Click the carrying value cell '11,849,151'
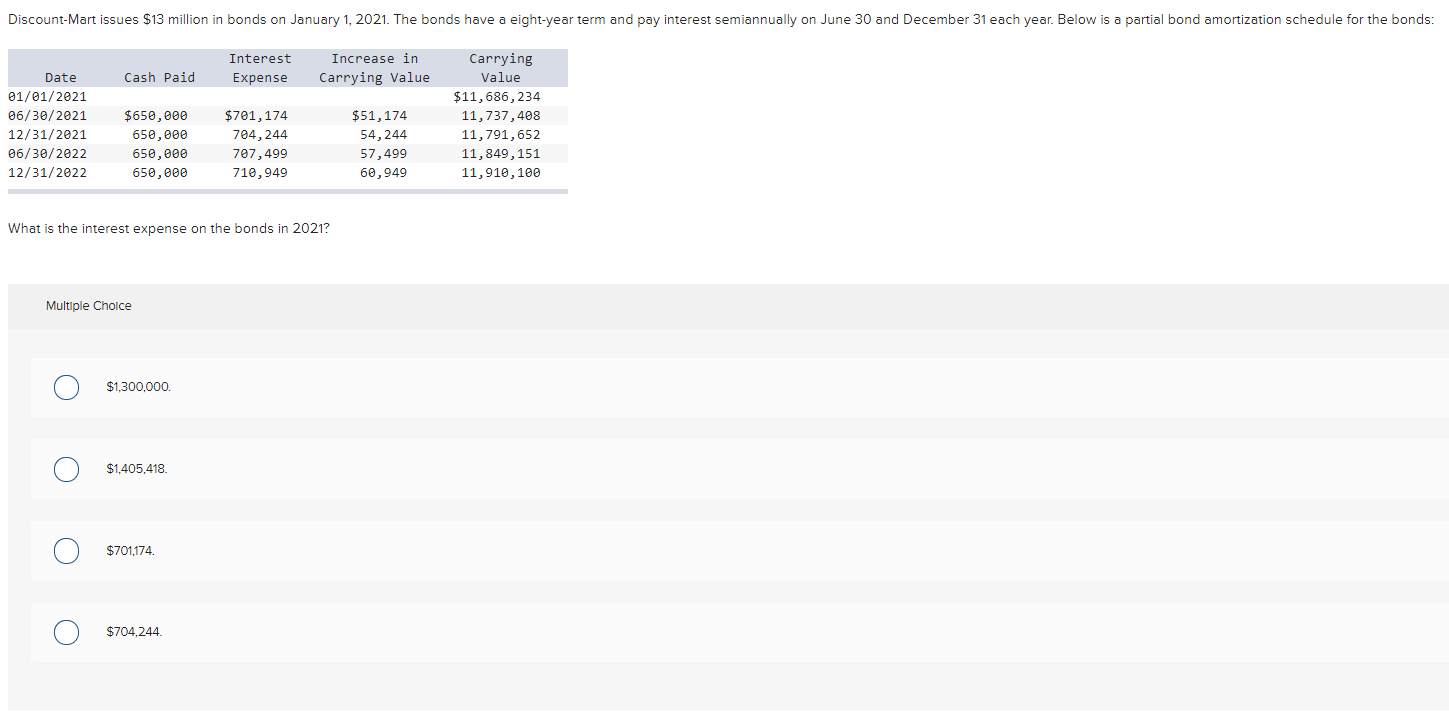 point(501,154)
